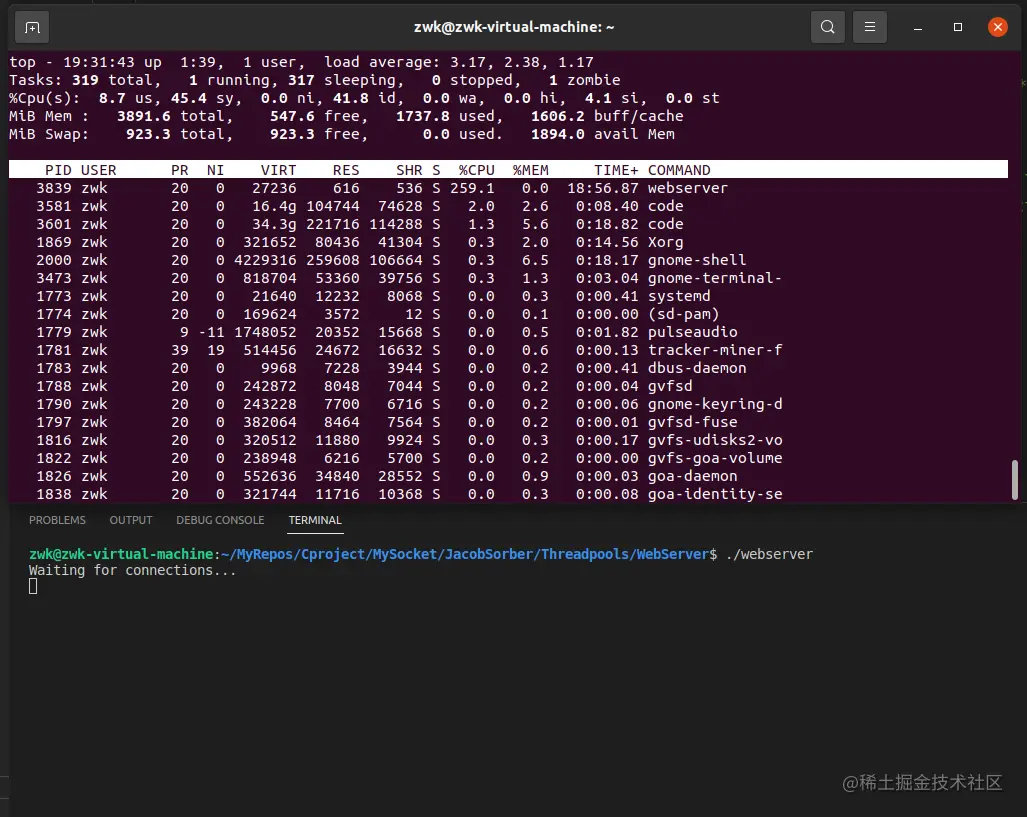The width and height of the screenshot is (1027, 817).
Task: Open a new terminal tab
Action: 32,28
